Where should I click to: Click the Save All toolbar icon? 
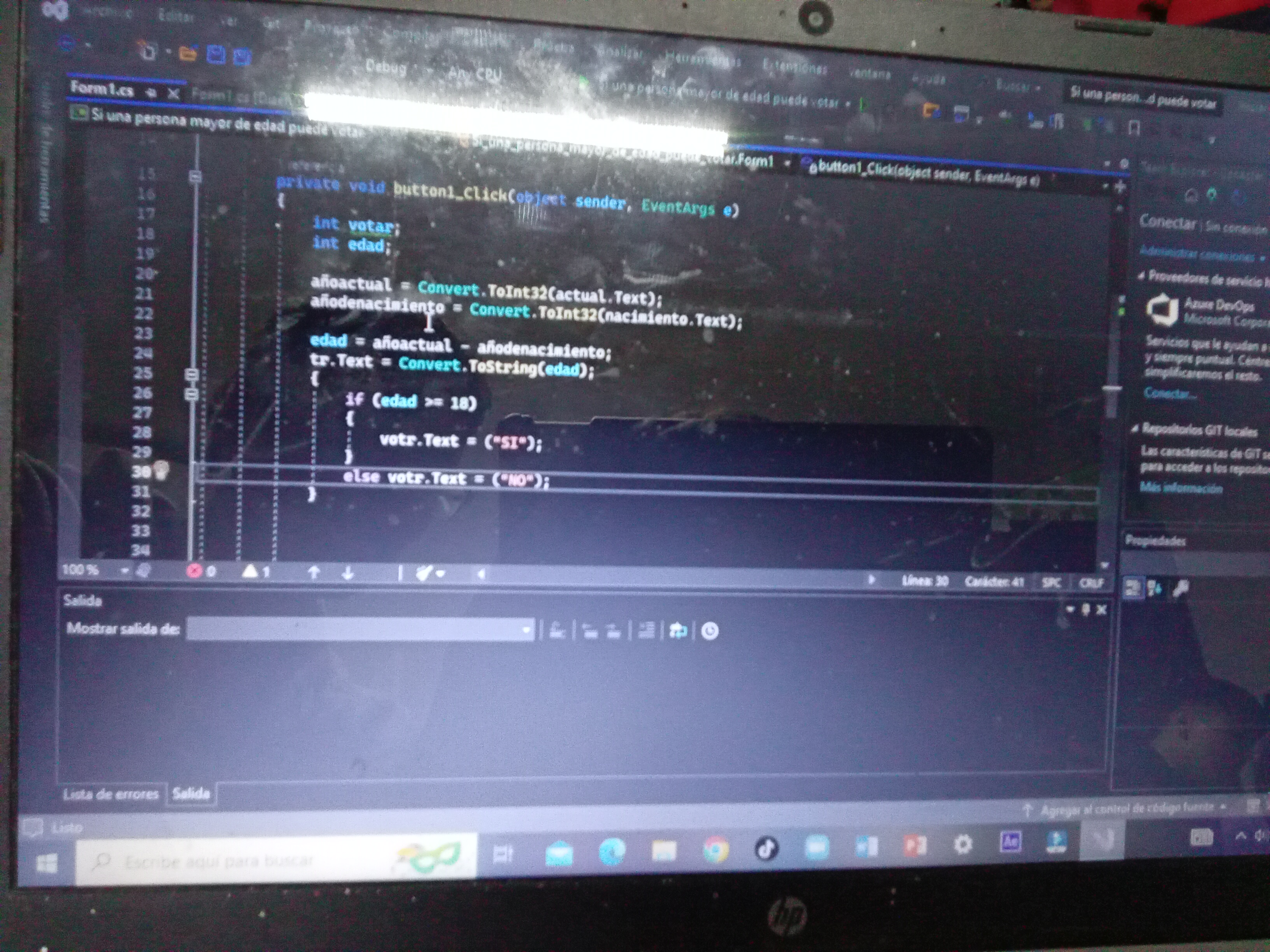coord(242,56)
